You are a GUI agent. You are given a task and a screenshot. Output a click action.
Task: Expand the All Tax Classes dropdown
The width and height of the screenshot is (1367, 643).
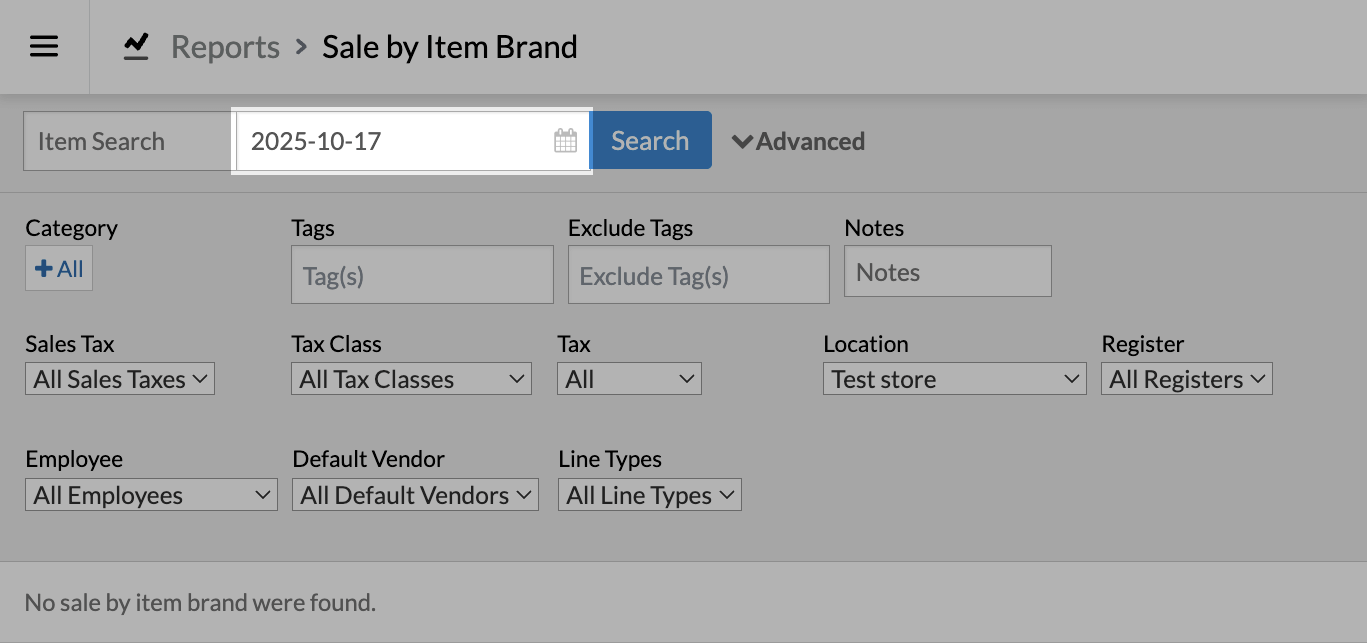click(x=411, y=379)
